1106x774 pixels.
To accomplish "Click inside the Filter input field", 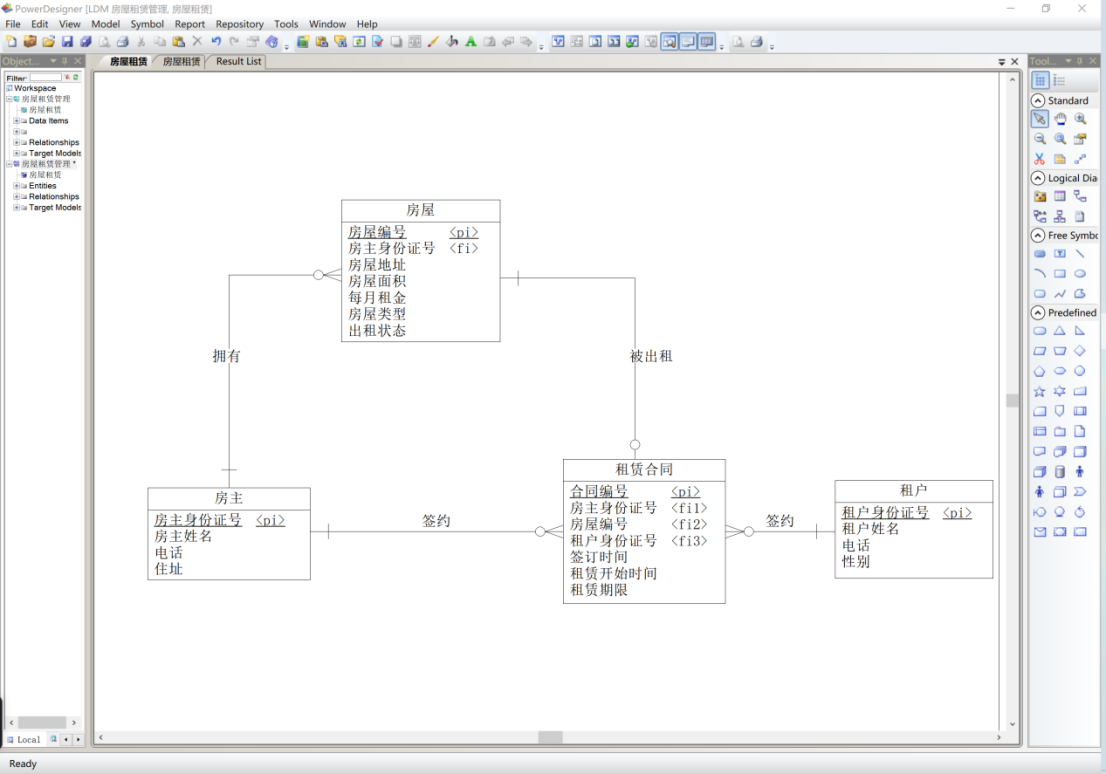I will pyautogui.click(x=45, y=77).
